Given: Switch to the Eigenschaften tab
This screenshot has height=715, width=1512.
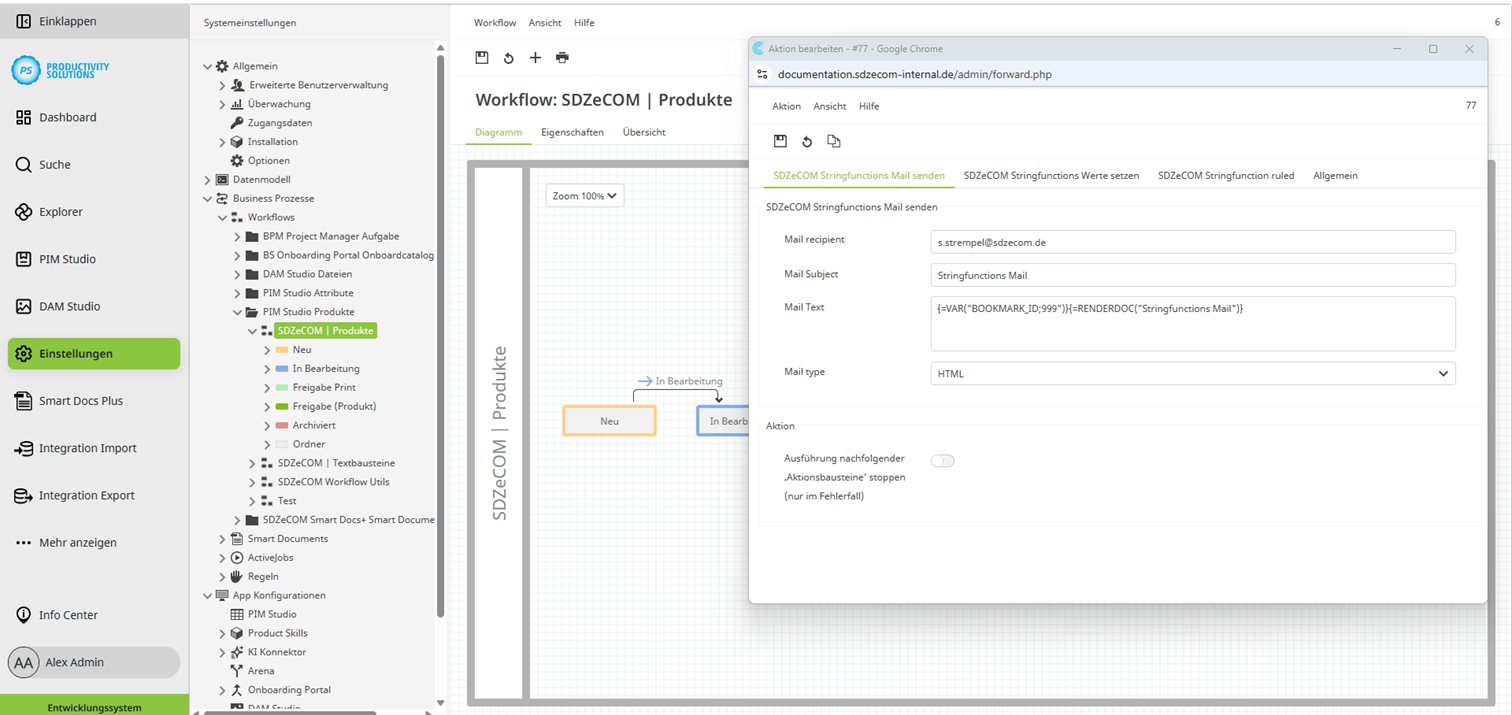Looking at the screenshot, I should [572, 131].
